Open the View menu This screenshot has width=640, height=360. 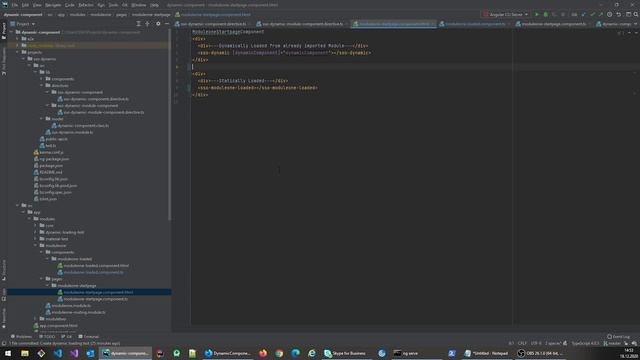(37, 5)
